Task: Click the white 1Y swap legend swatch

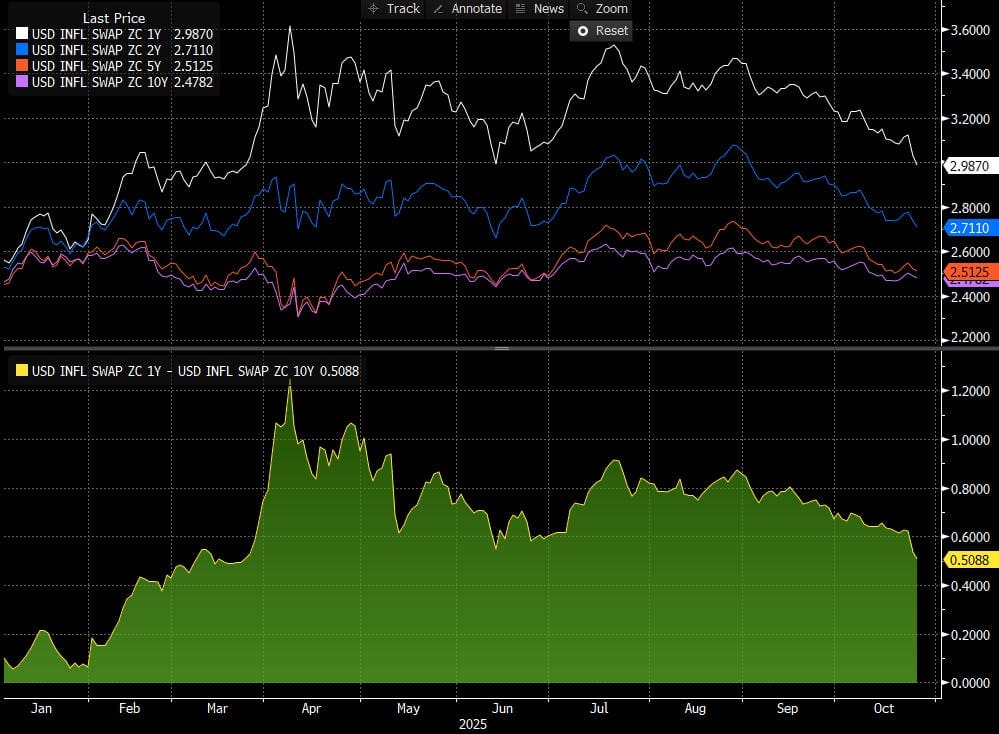Action: [x=22, y=34]
